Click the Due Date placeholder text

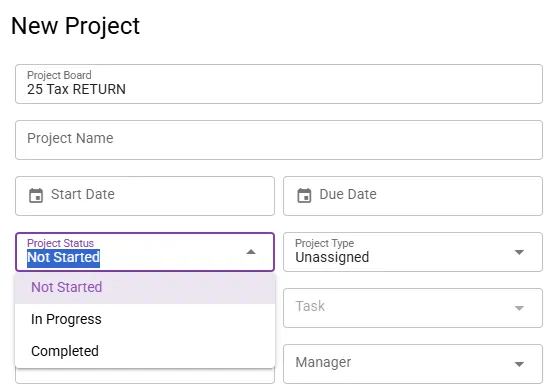348,194
